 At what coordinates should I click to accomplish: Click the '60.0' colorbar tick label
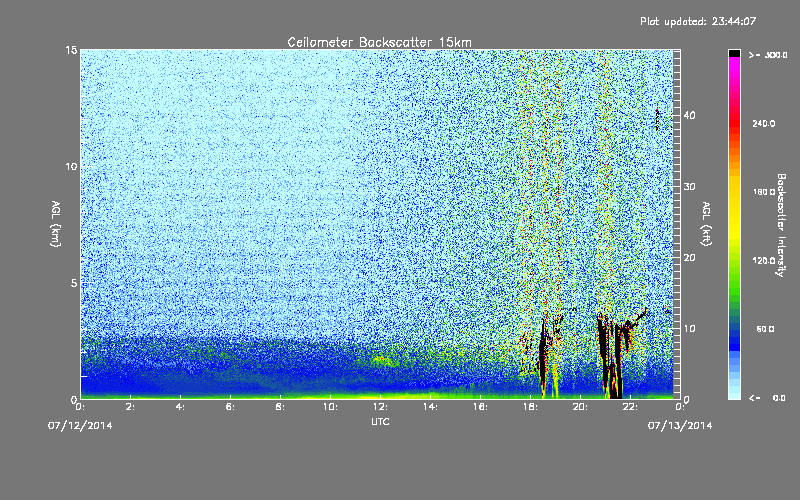[765, 329]
